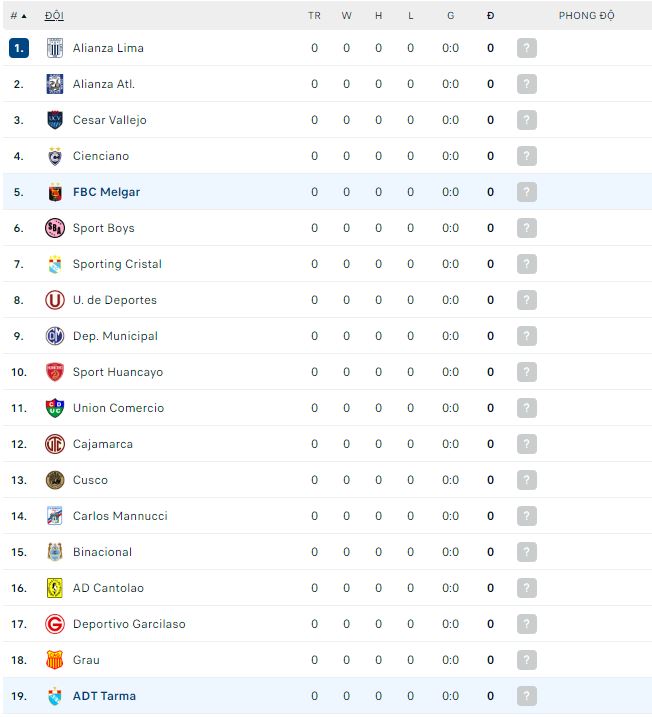
Task: Click Cienciano's form question-mark box
Action: [527, 156]
